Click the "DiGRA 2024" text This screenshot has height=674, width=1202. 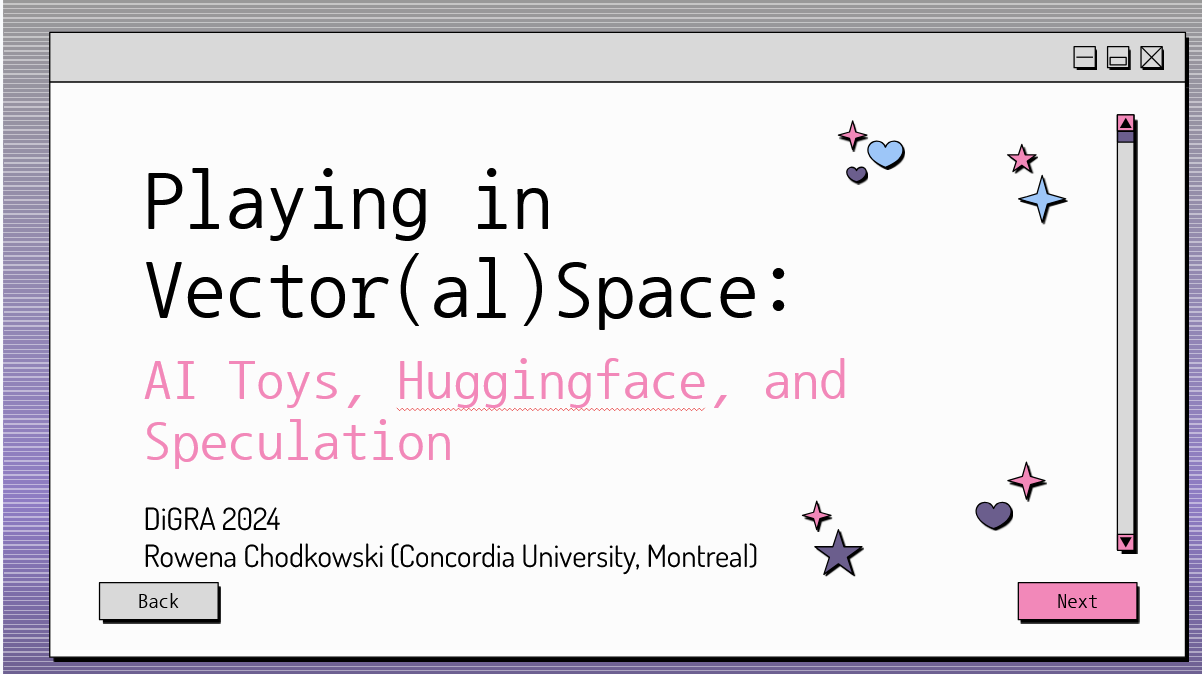pyautogui.click(x=212, y=520)
